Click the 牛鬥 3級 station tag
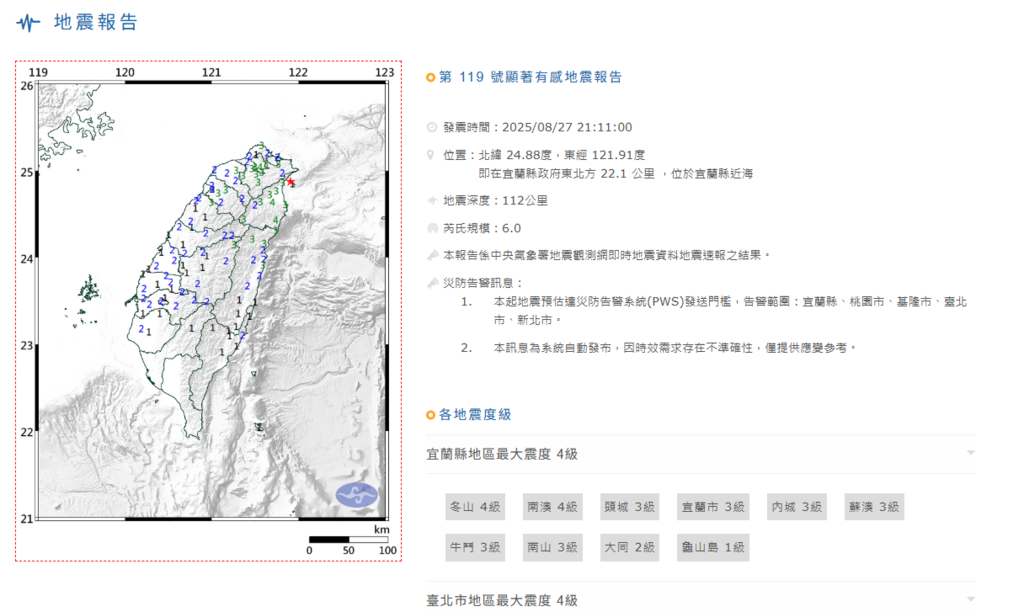The height and width of the screenshot is (612, 1024). (475, 547)
